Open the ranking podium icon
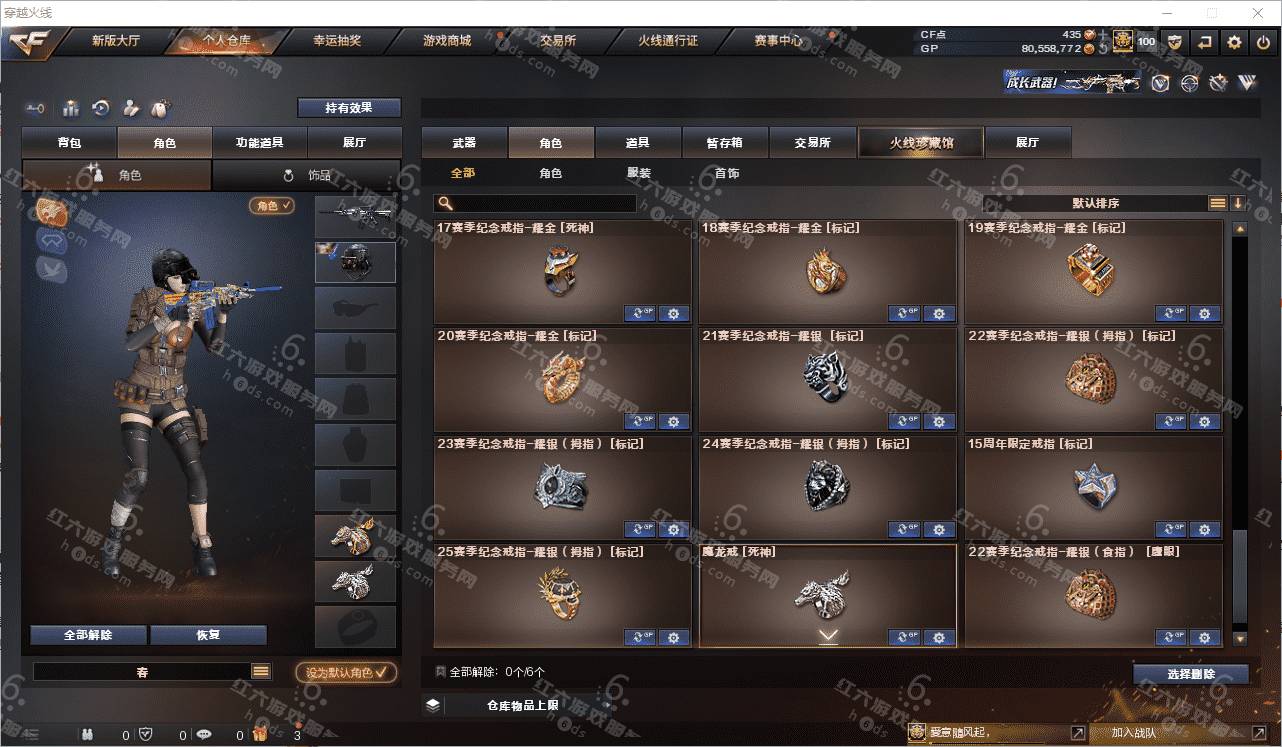This screenshot has height=747, width=1282. (x=71, y=108)
